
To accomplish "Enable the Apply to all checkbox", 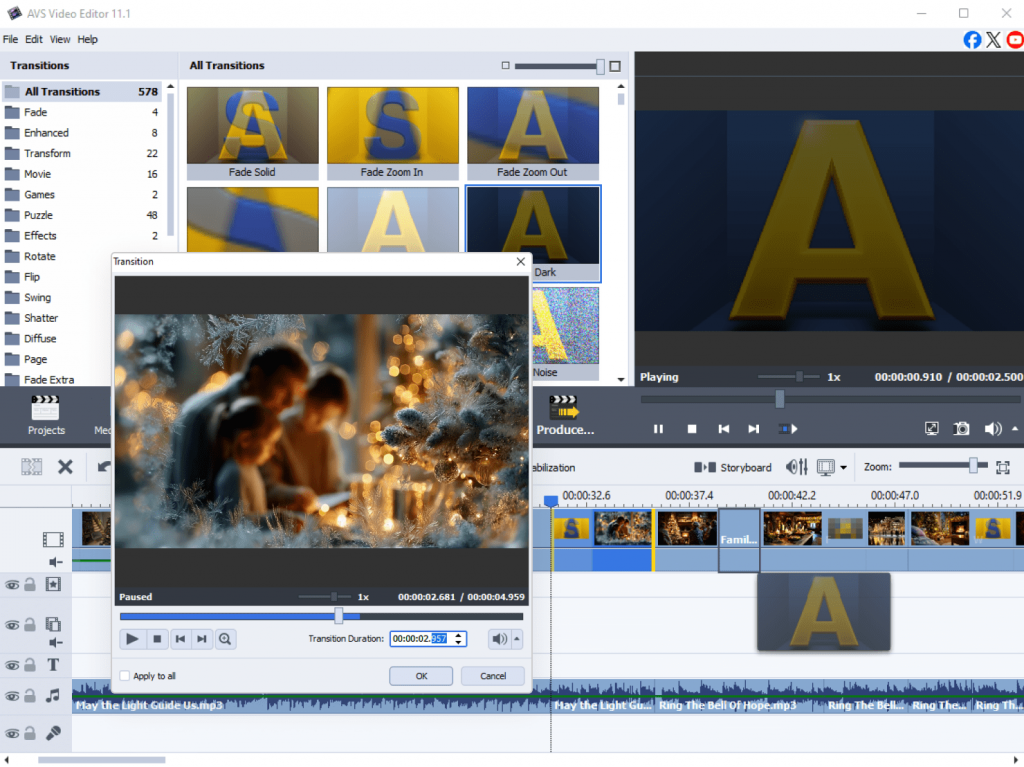I will point(125,676).
